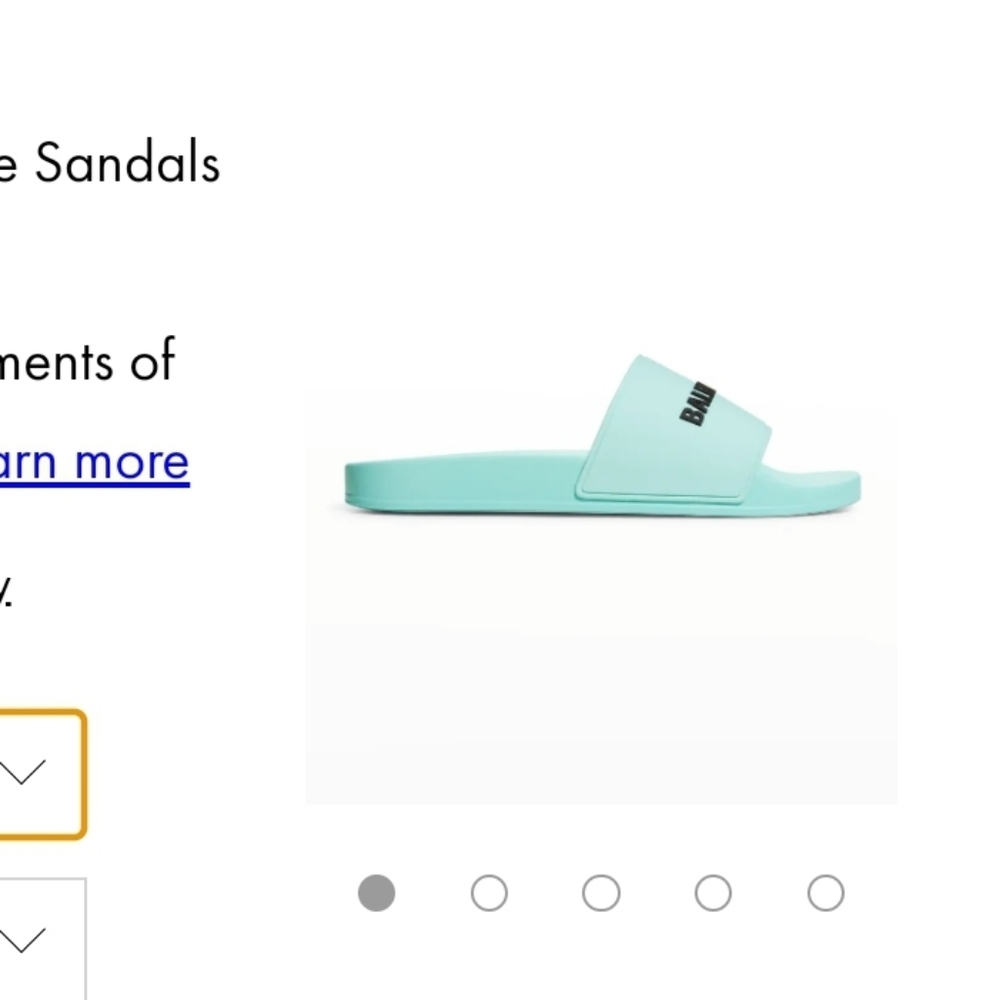This screenshot has height=1000, width=1000.
Task: Switch to the second product image dot
Action: point(489,893)
